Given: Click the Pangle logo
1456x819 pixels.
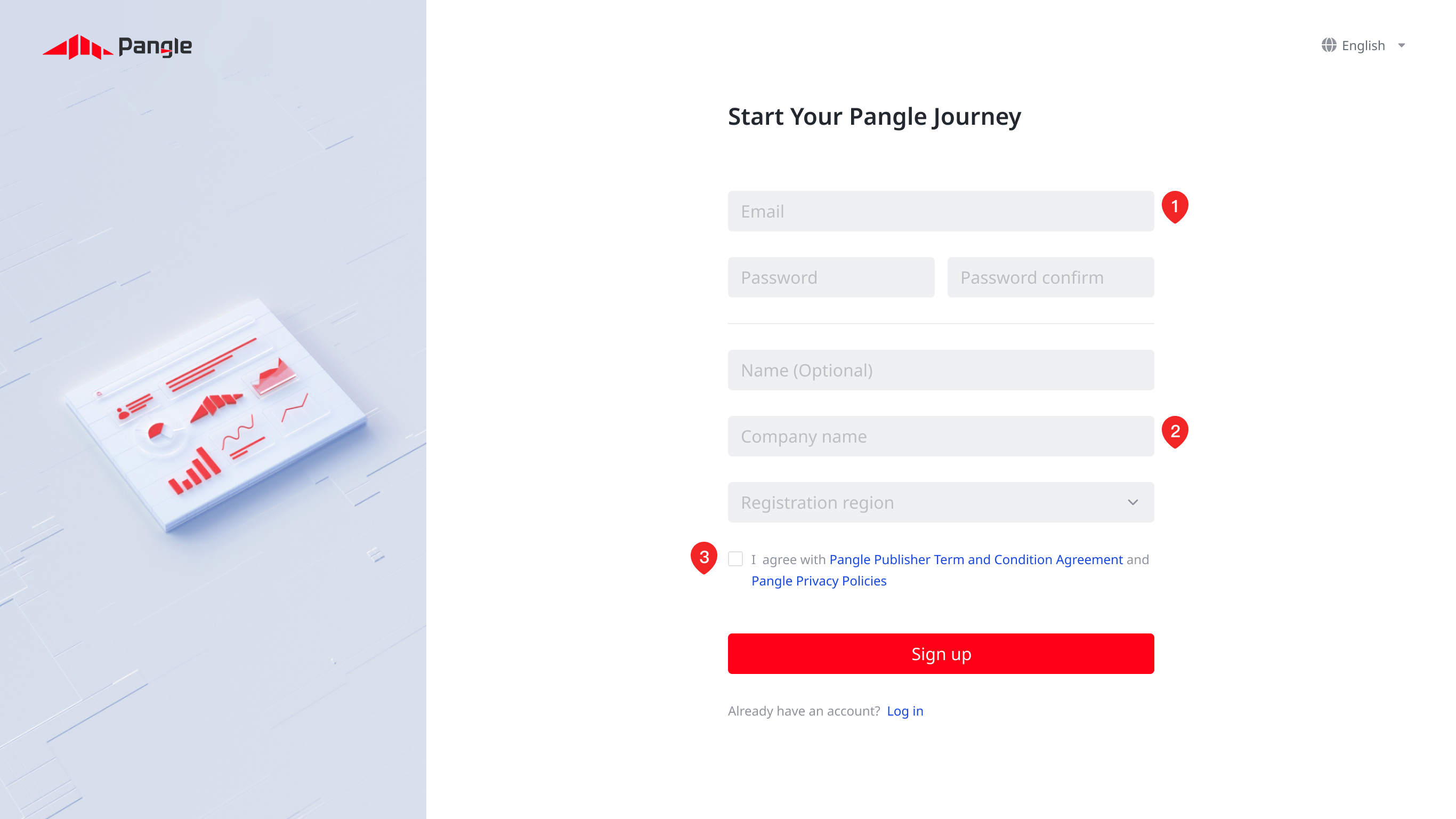Looking at the screenshot, I should (117, 46).
